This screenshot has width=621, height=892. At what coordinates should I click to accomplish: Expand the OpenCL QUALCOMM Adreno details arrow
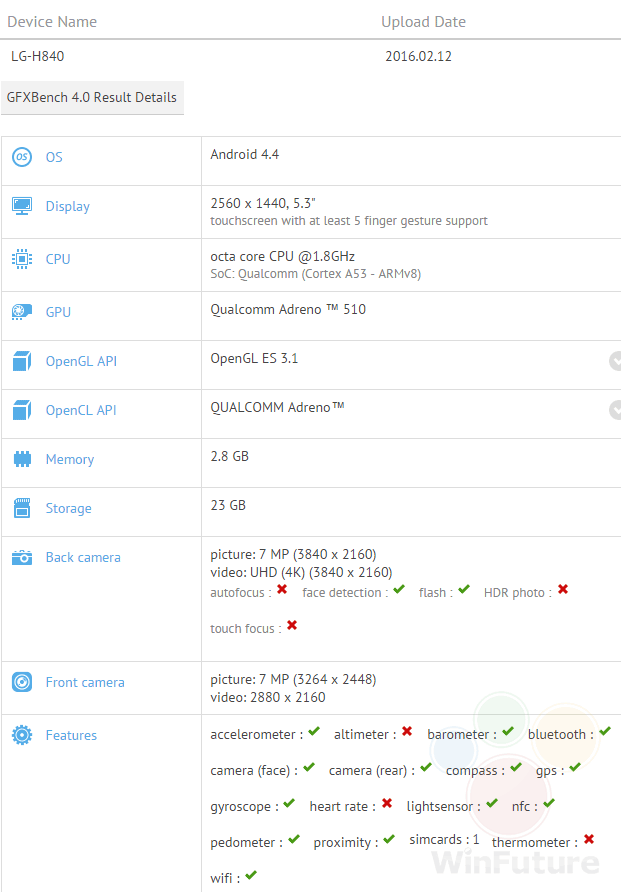click(x=615, y=410)
